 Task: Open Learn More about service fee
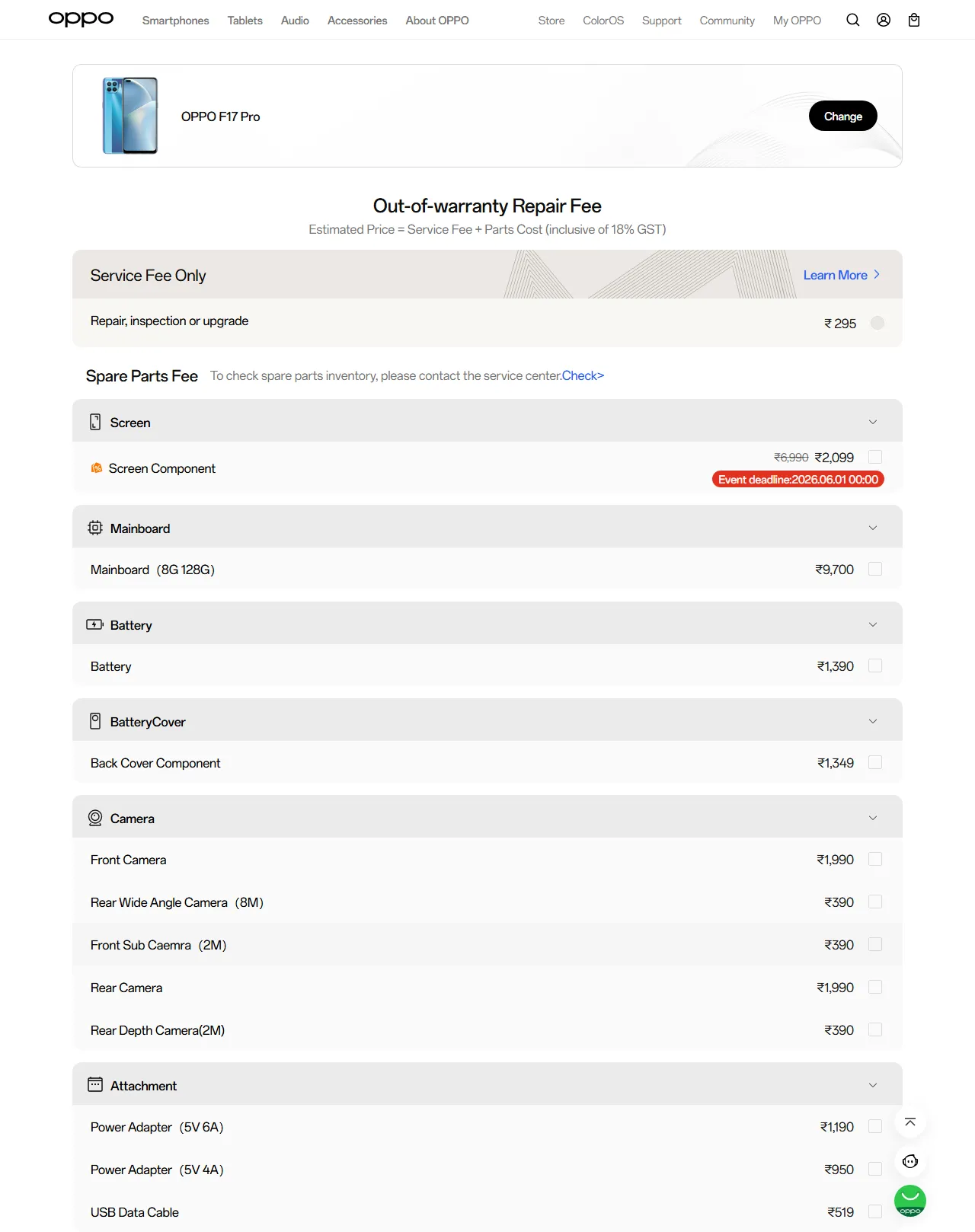842,275
